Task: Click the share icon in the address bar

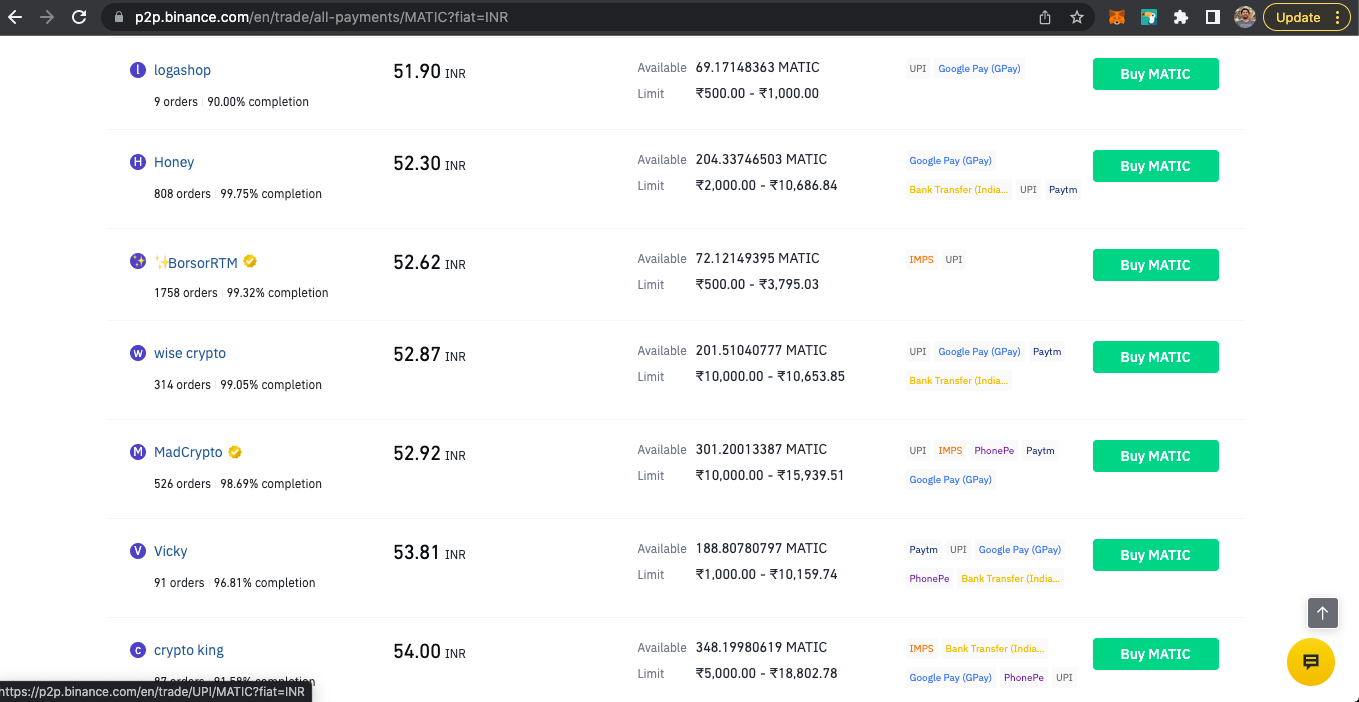Action: [1044, 16]
